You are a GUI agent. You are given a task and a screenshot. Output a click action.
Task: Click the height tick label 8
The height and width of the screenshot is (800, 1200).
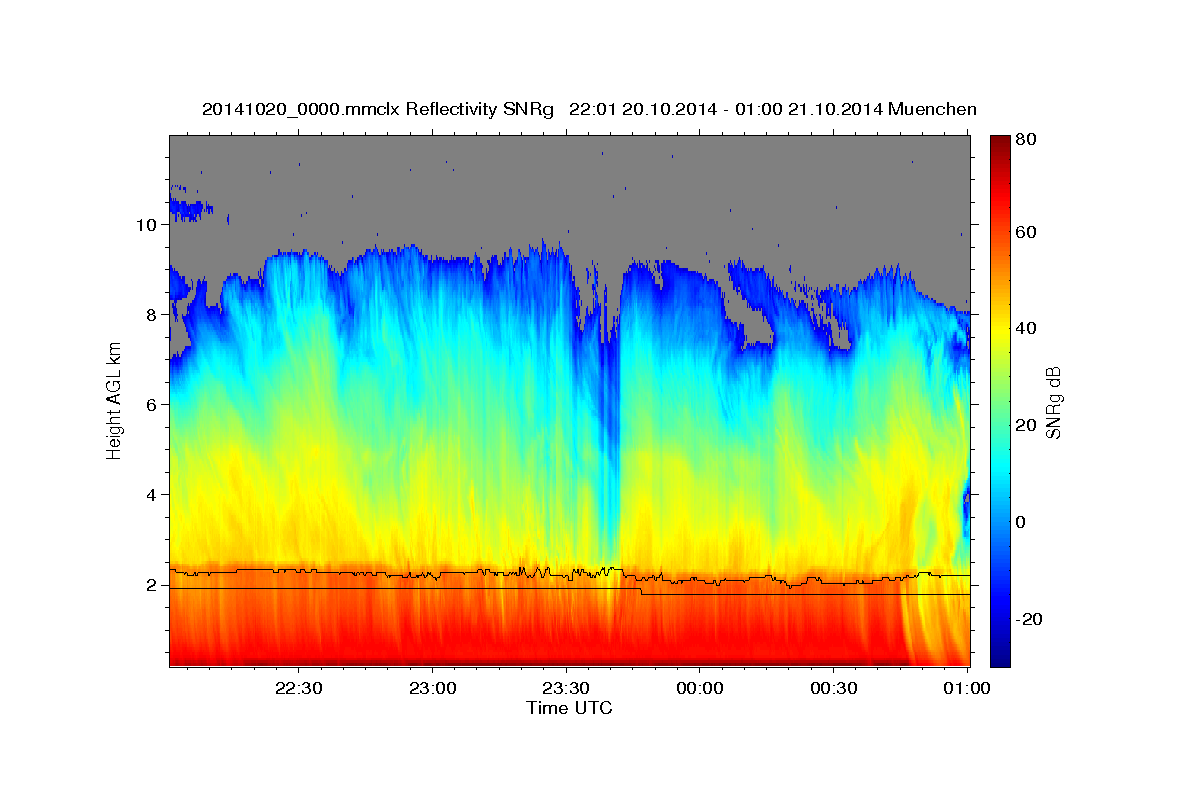(150, 314)
